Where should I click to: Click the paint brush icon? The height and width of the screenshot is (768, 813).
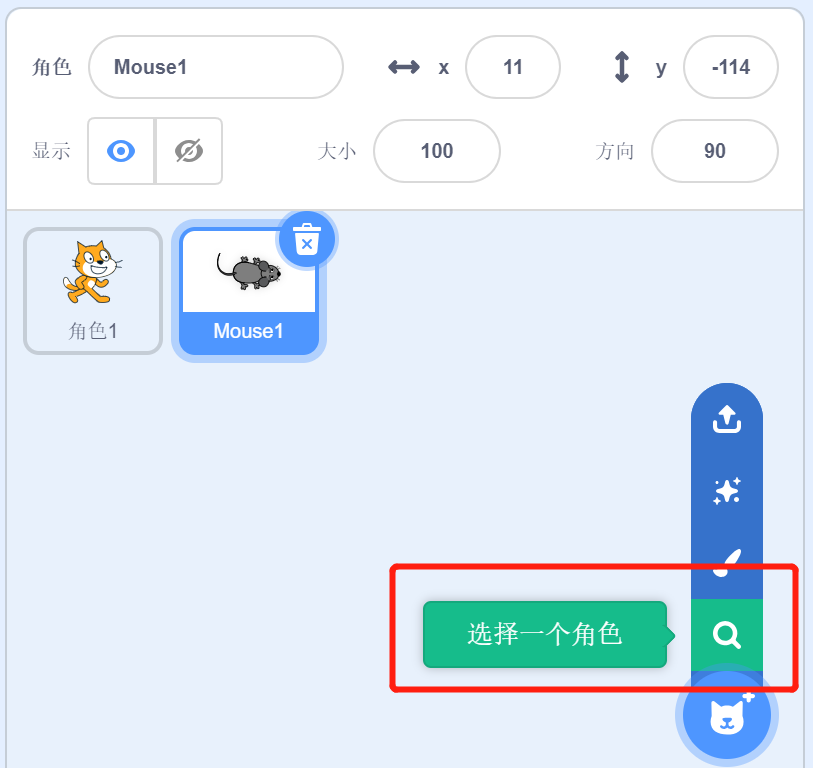726,563
